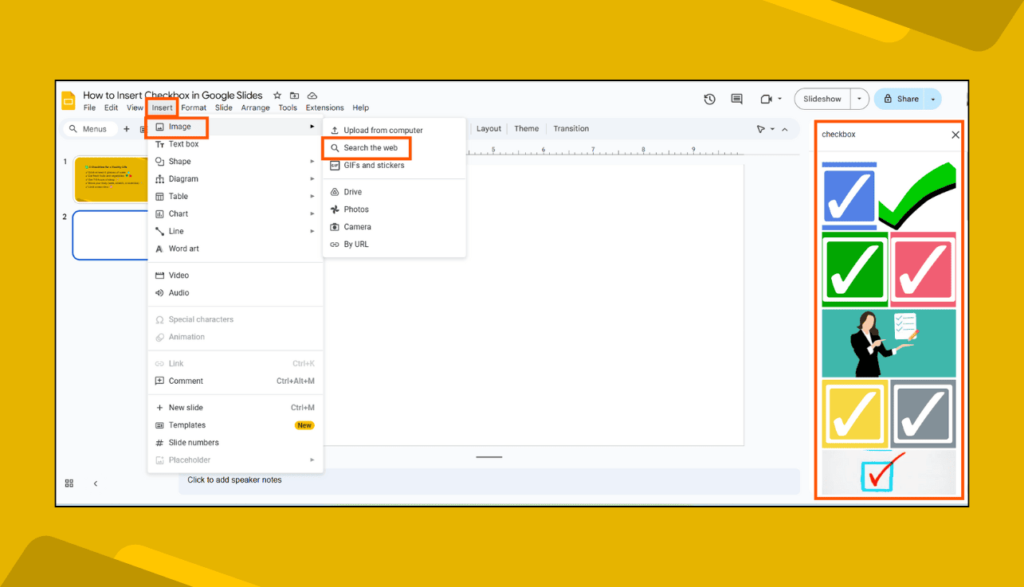The image size is (1024, 587).
Task: Select the yellow checkbox image
Action: (855, 414)
